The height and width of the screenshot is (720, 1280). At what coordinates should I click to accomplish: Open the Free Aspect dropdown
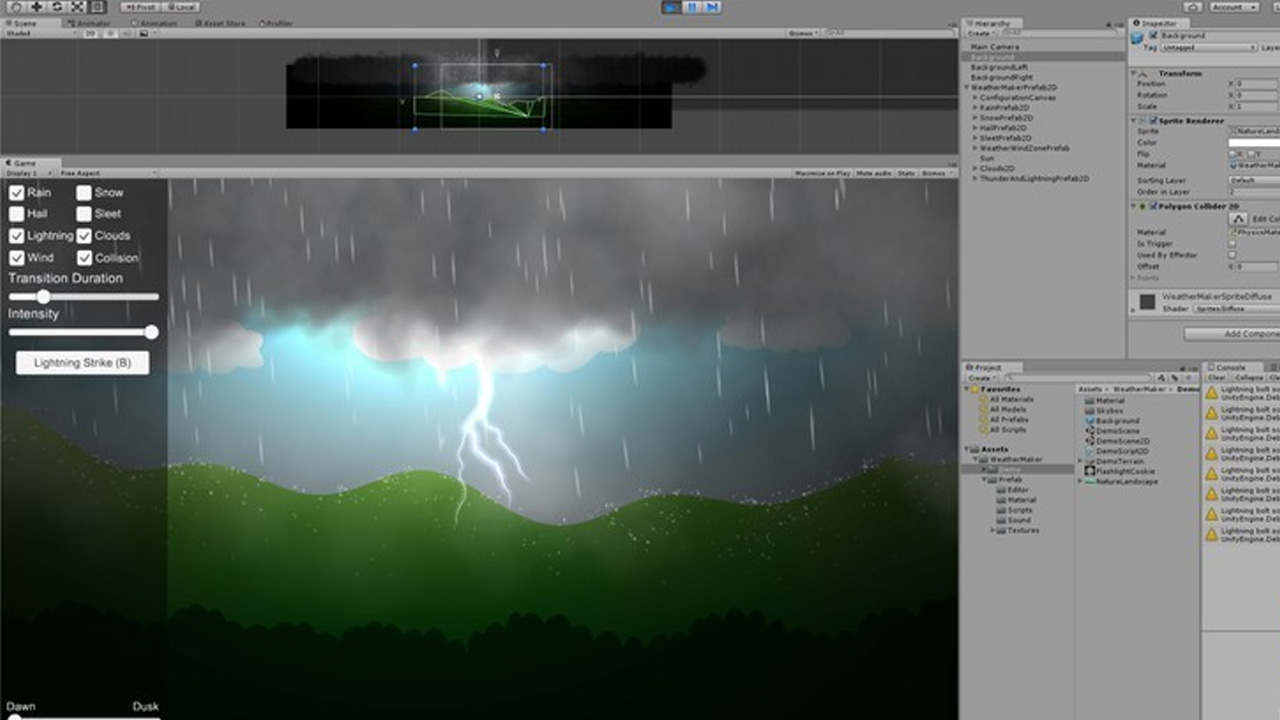[108, 173]
